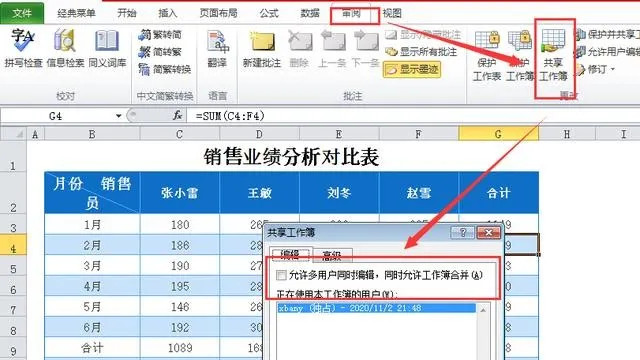The width and height of the screenshot is (640, 360).
Task: Switch to the 数据 tab
Action: [x=310, y=13]
